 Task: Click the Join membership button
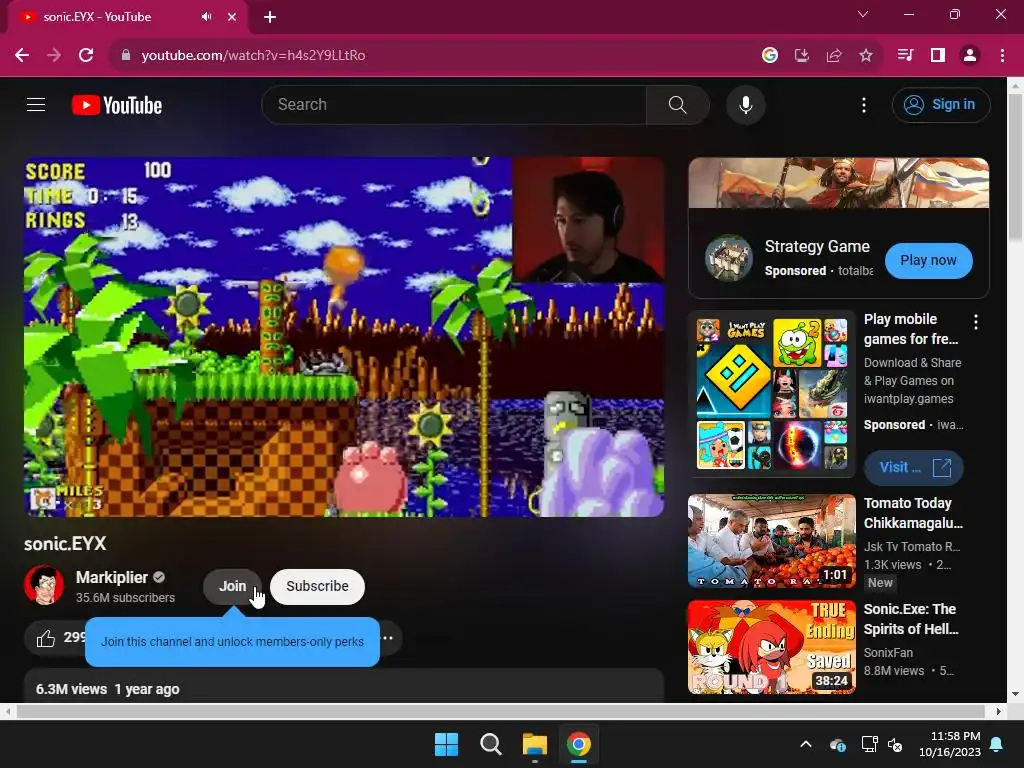click(x=232, y=586)
